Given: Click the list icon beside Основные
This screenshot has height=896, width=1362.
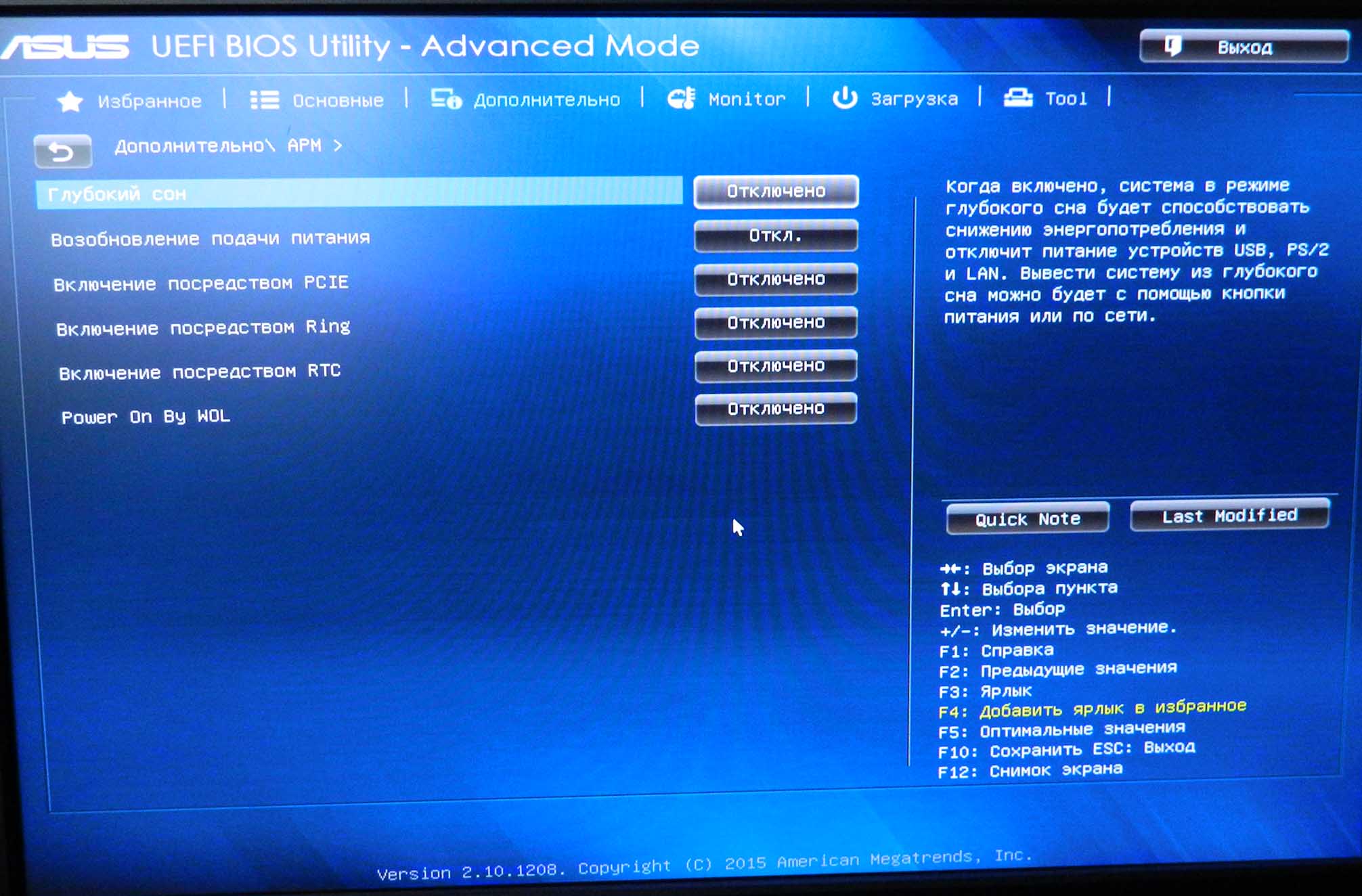Looking at the screenshot, I should pyautogui.click(x=264, y=100).
